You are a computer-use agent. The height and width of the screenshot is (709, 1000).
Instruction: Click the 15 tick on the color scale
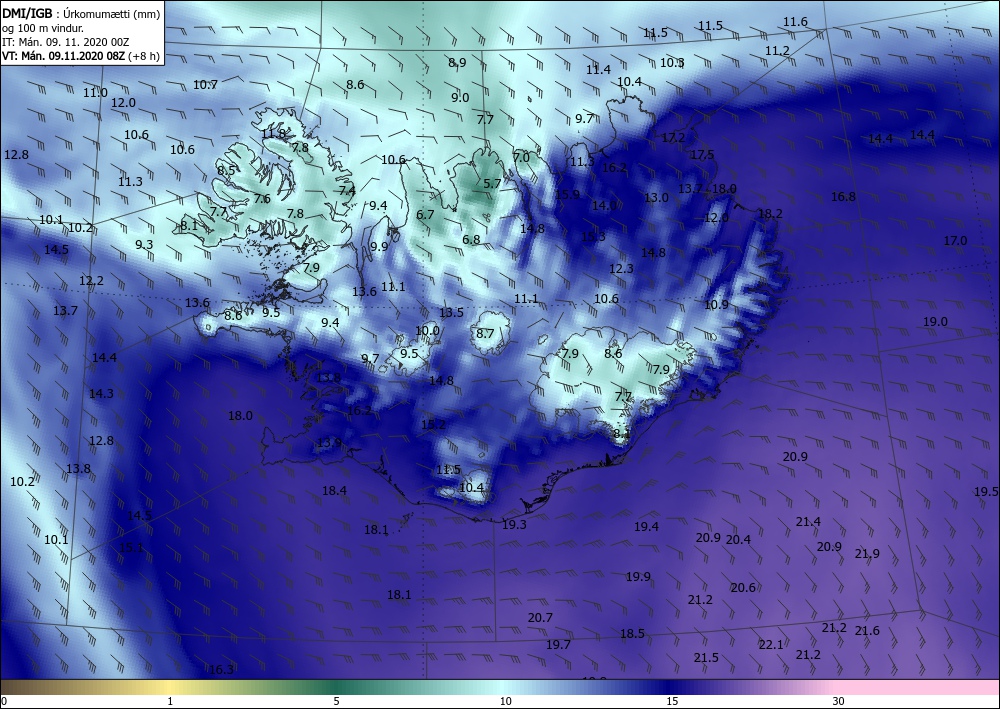point(672,701)
